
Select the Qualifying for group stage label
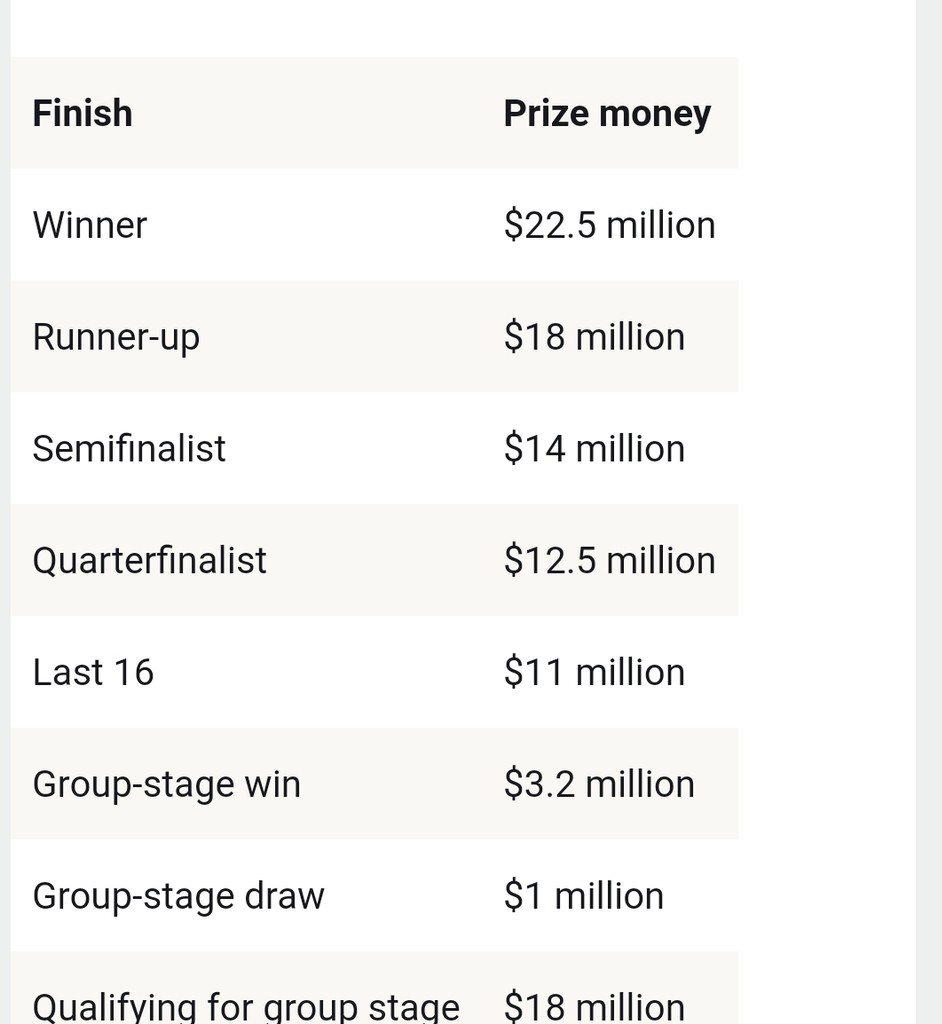tap(246, 1008)
